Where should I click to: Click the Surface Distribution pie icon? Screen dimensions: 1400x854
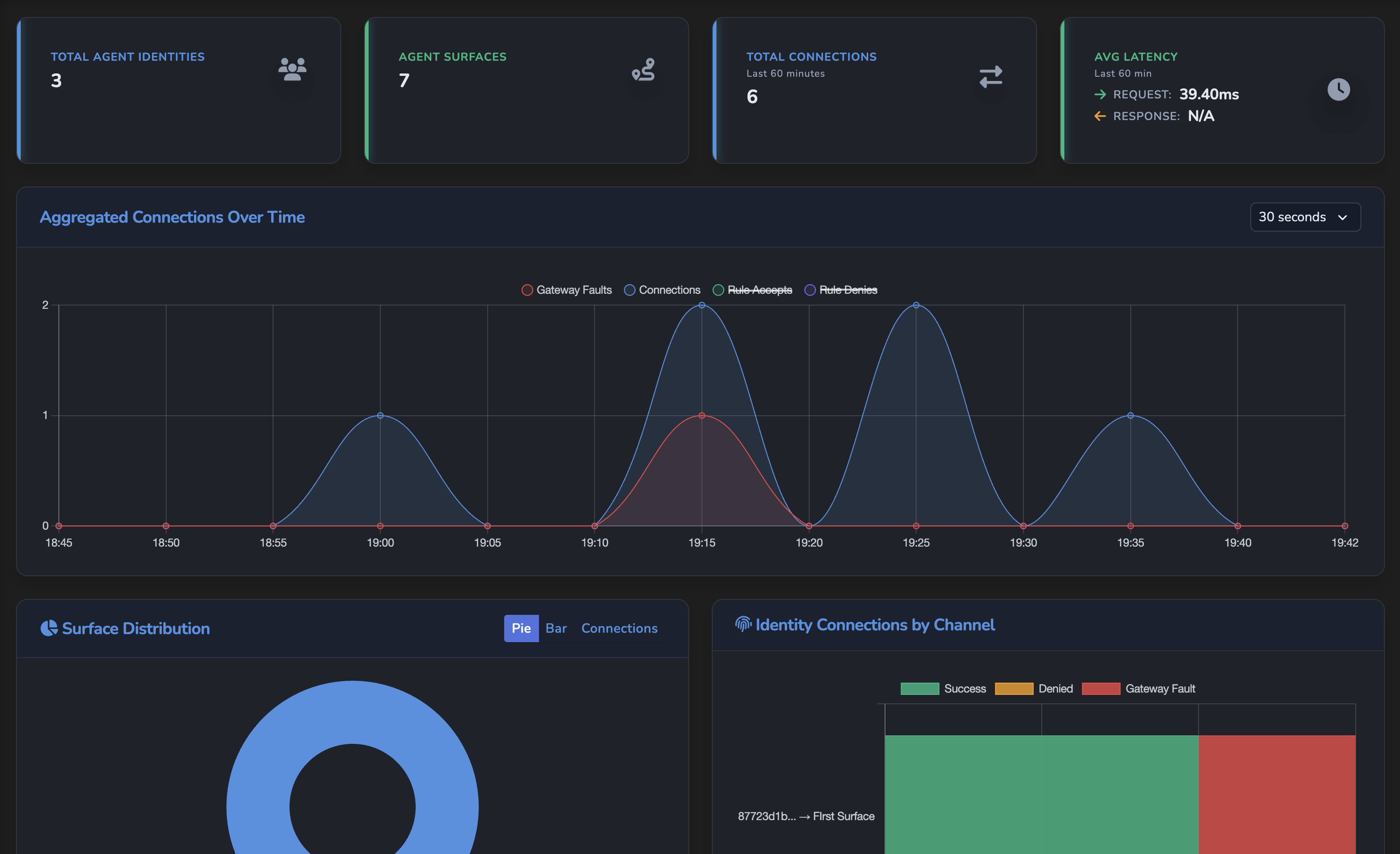coord(49,628)
